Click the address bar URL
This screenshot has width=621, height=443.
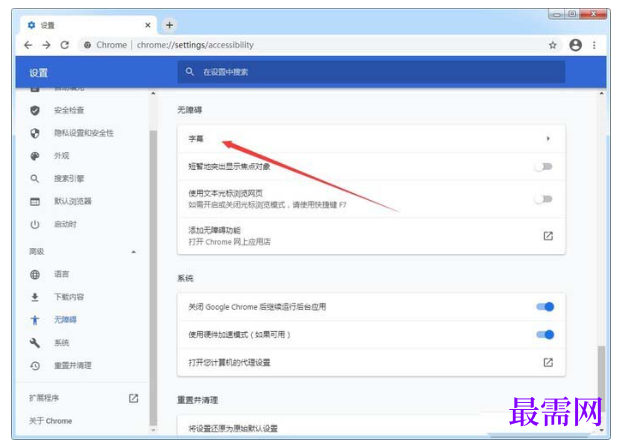[195, 45]
